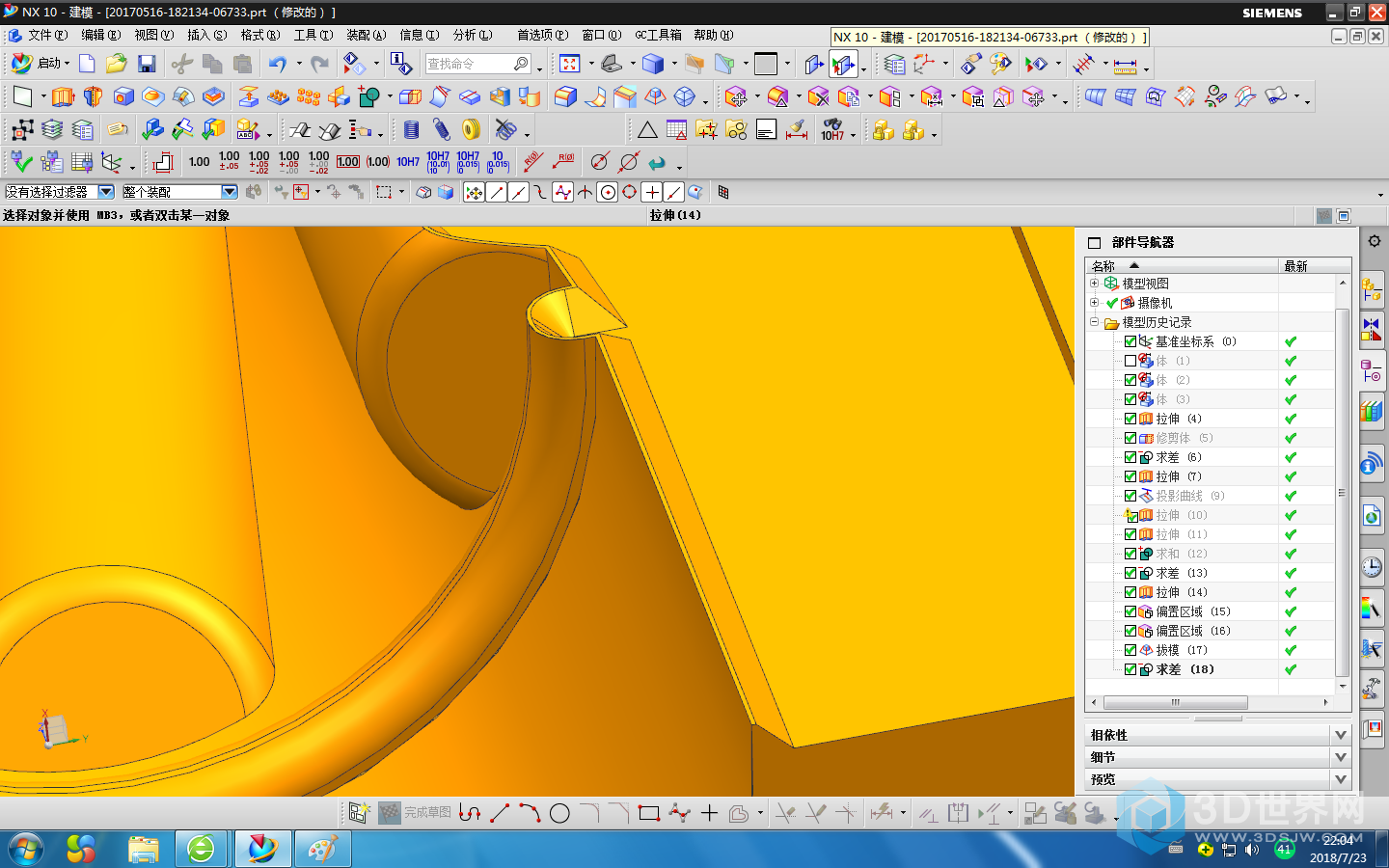Open the Reuse Library icon in resource bar
Screen dimensions: 1389x868
point(1372,413)
